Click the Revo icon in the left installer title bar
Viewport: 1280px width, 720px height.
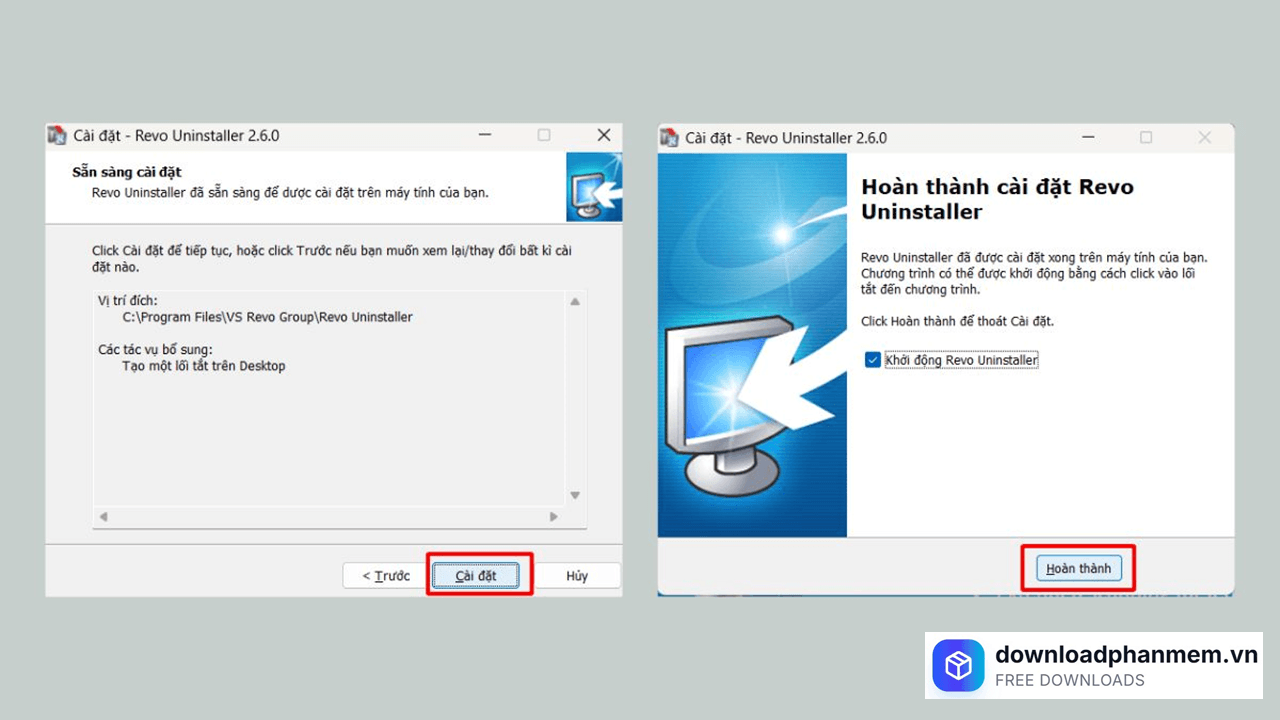57,136
